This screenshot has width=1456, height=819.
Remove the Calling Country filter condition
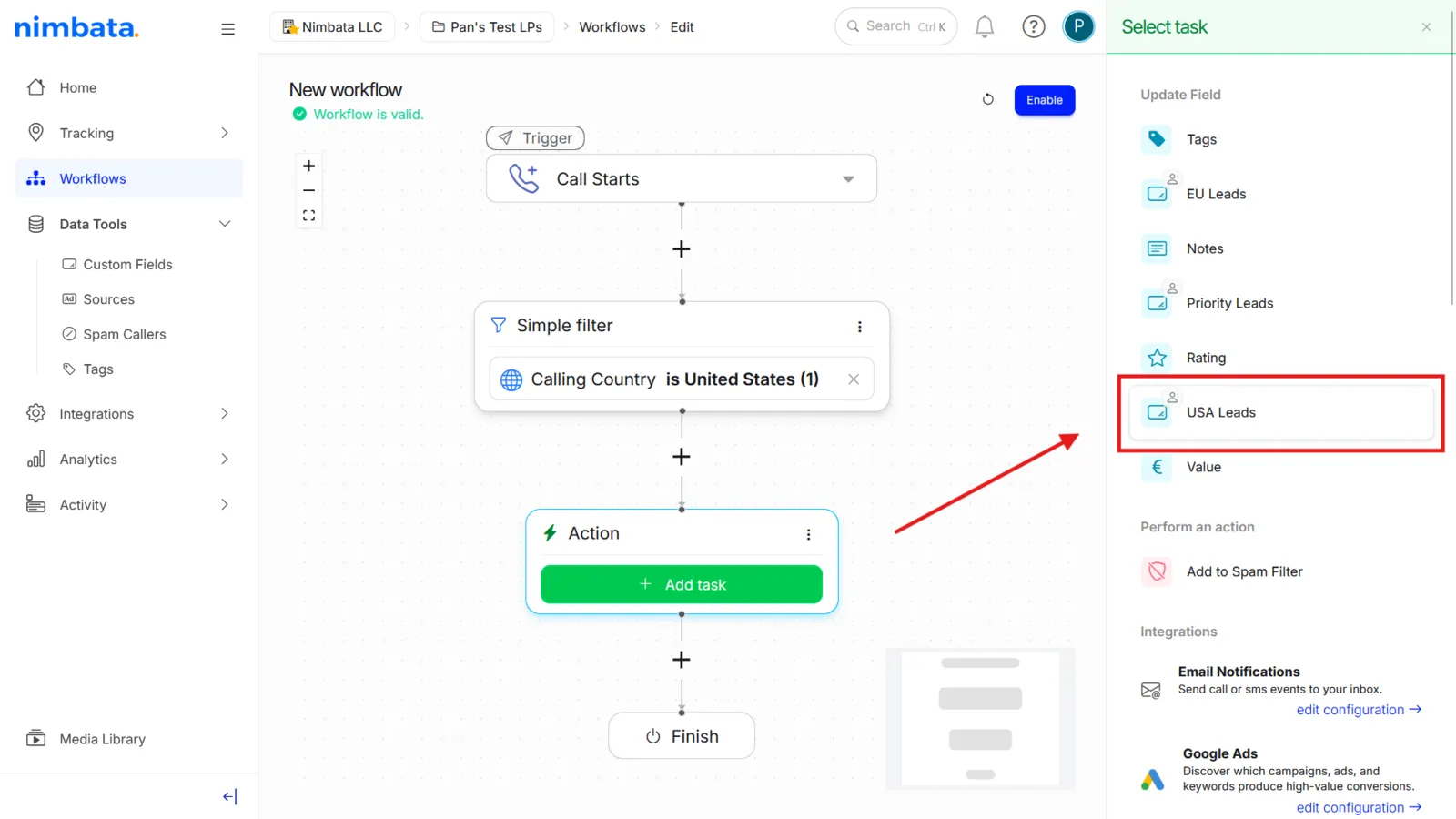click(x=854, y=379)
